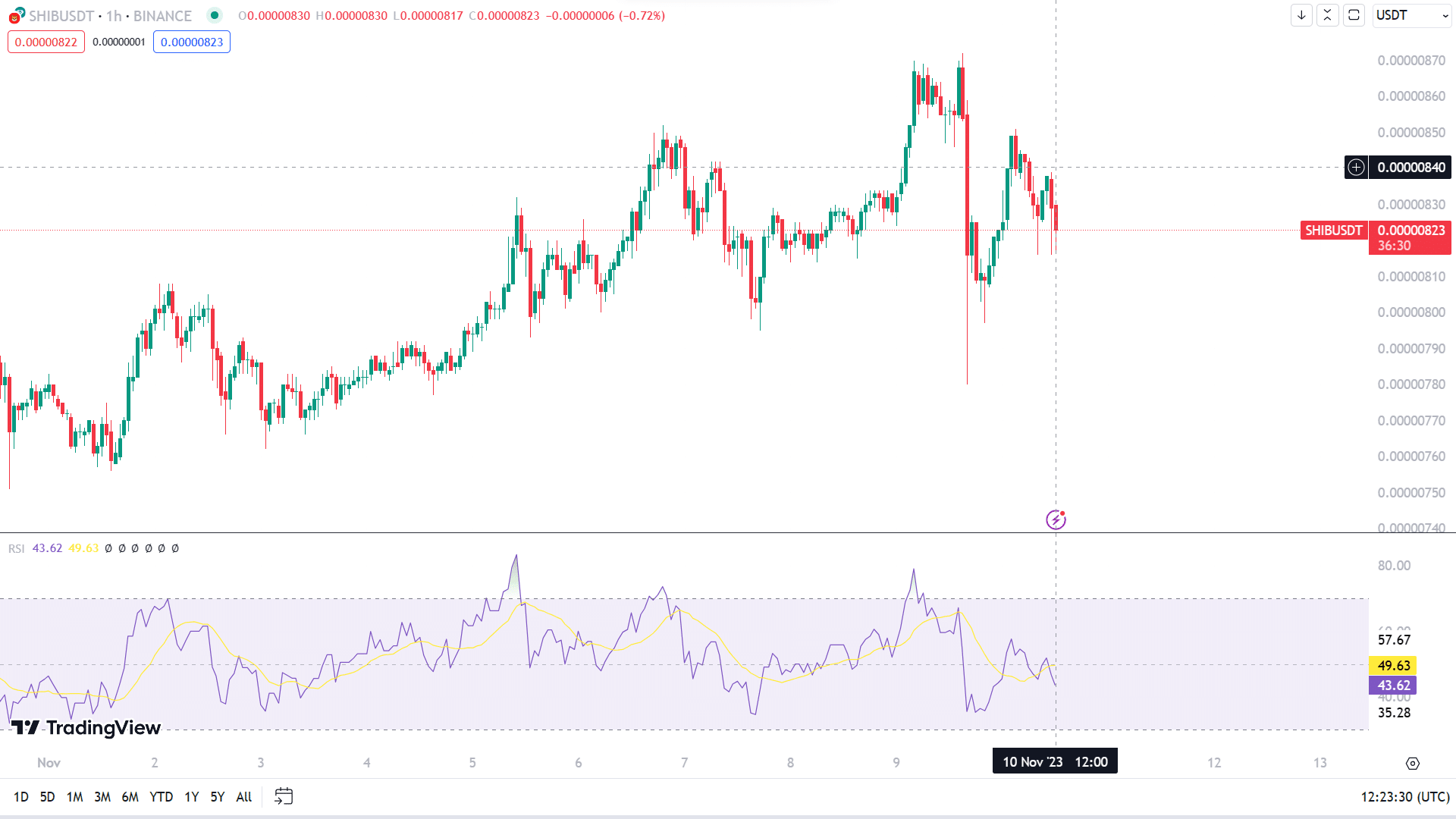Click the 35.28 RSI scale value
1456x819 pixels.
[x=1394, y=713]
